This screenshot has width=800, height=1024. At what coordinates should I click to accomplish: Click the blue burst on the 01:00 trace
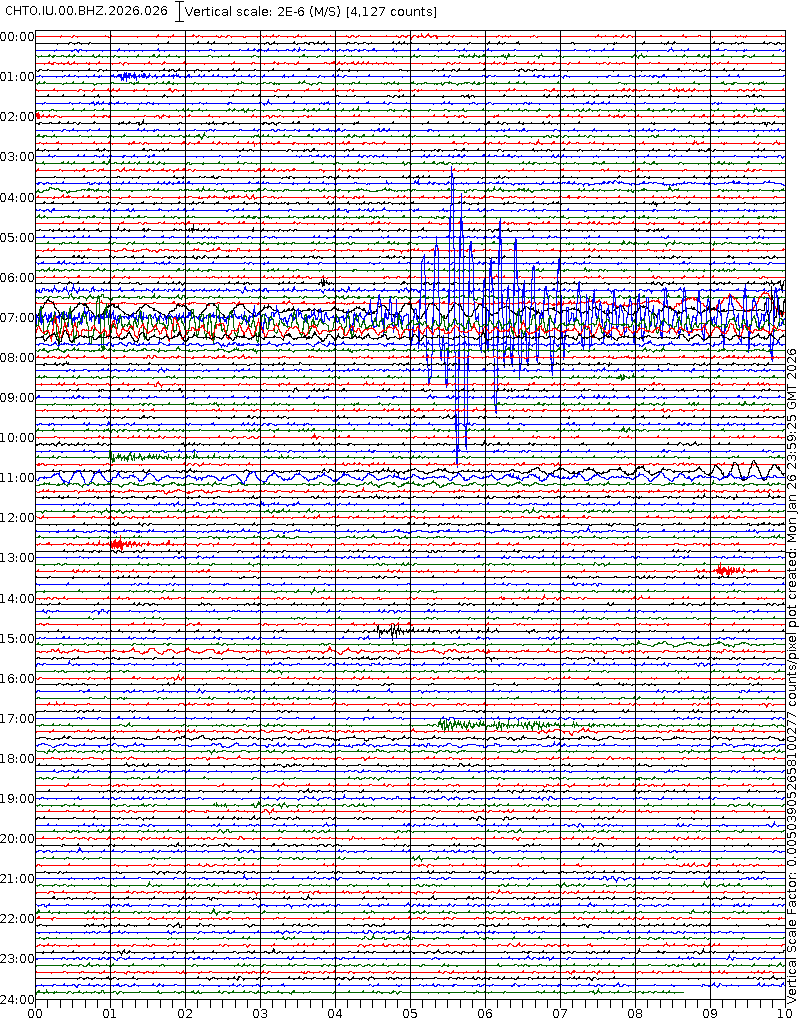[128, 76]
